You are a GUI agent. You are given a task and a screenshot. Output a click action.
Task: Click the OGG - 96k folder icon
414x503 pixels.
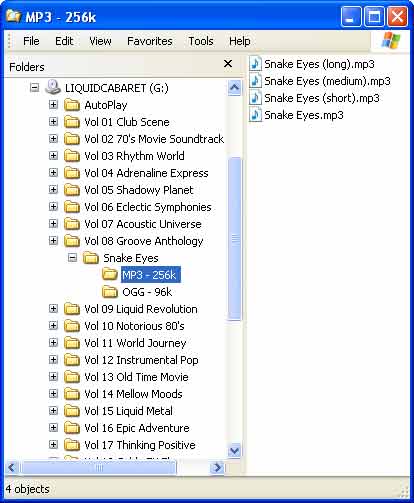[110, 292]
